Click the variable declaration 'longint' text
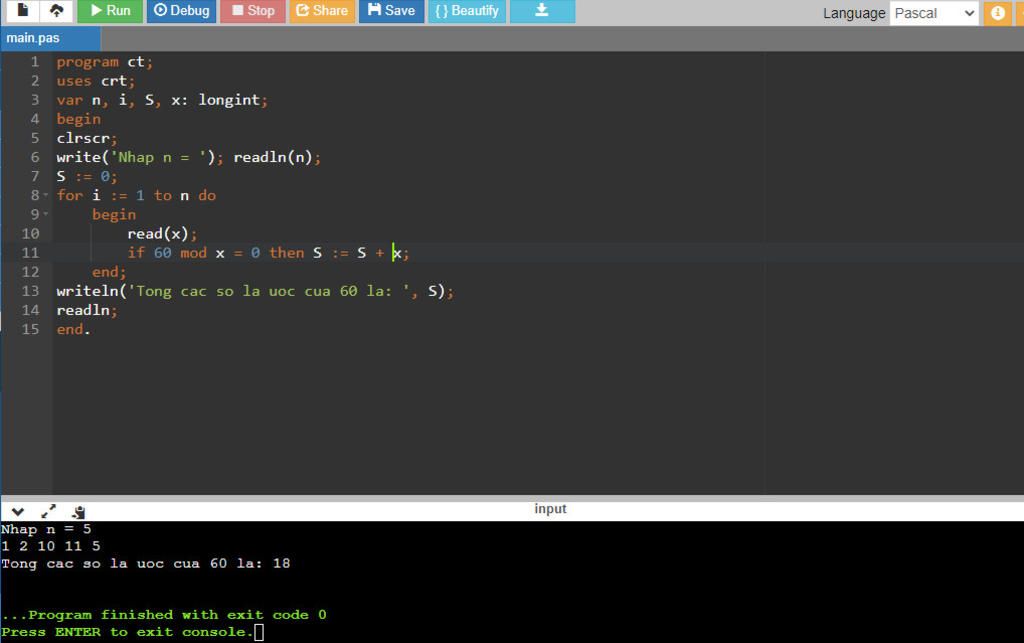The image size is (1024, 643). pyautogui.click(x=229, y=100)
